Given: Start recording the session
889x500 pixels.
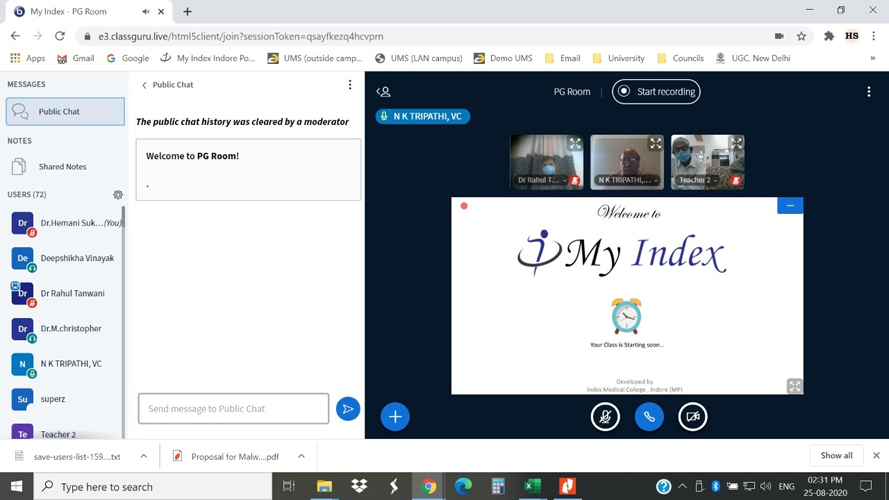Looking at the screenshot, I should pos(656,91).
